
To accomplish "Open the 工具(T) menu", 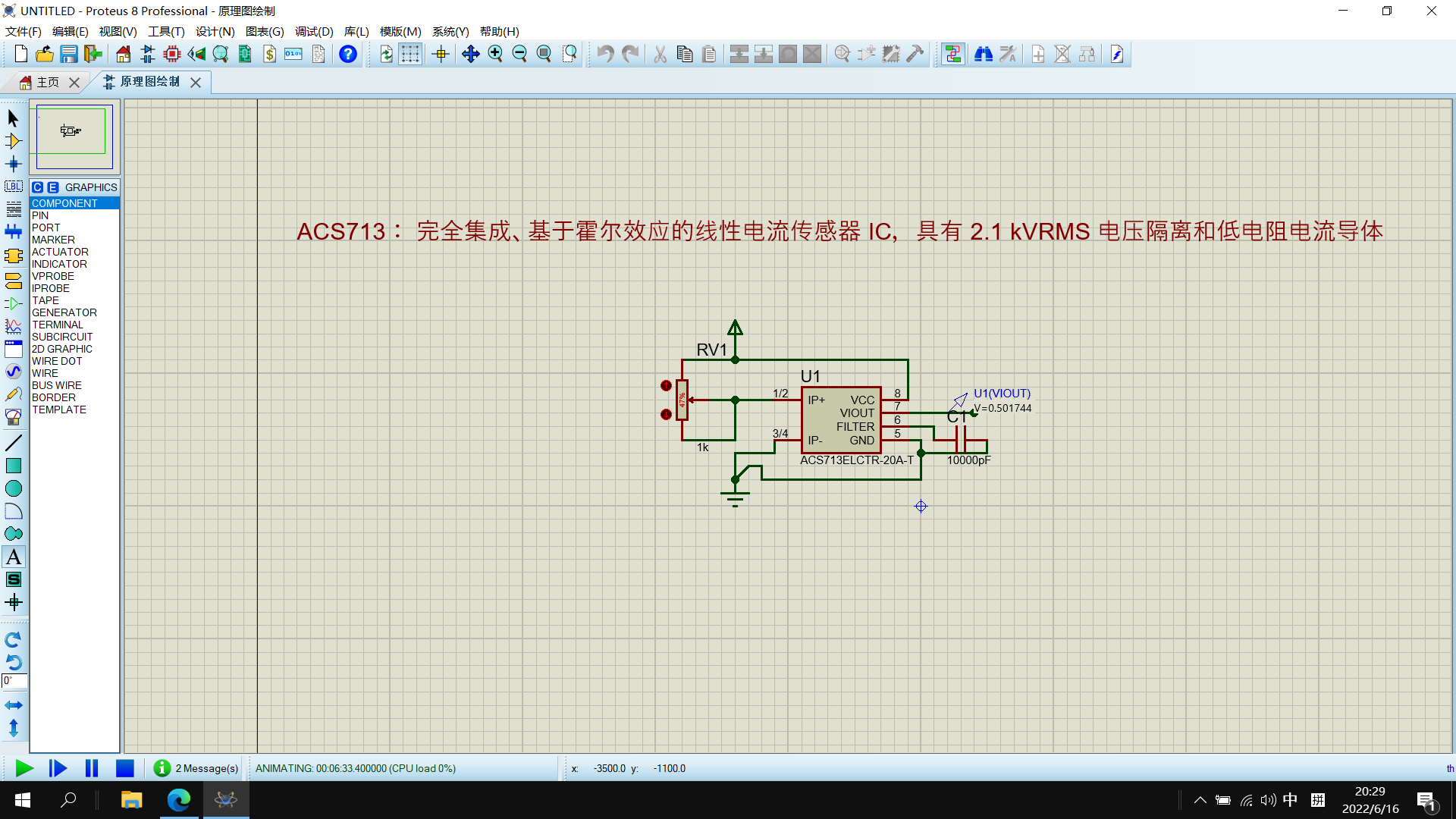I will tap(166, 31).
